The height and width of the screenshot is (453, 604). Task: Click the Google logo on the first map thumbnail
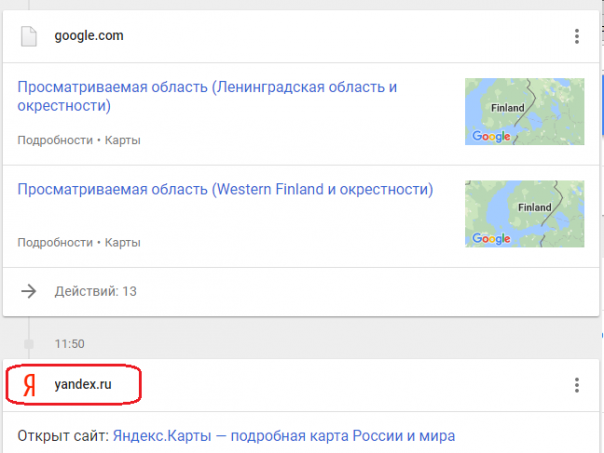point(491,137)
